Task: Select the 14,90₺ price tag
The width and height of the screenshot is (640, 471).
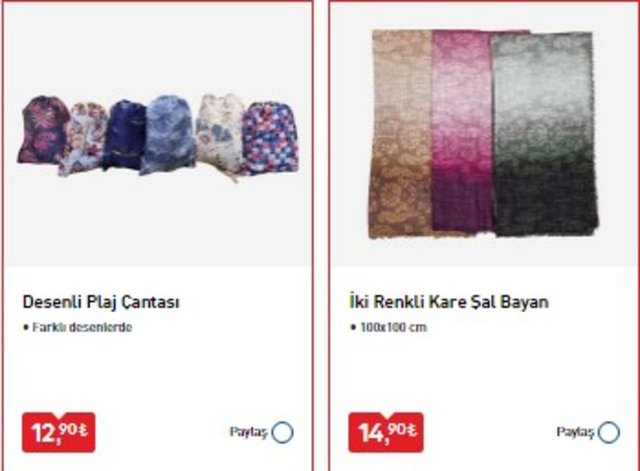Action: point(386,432)
